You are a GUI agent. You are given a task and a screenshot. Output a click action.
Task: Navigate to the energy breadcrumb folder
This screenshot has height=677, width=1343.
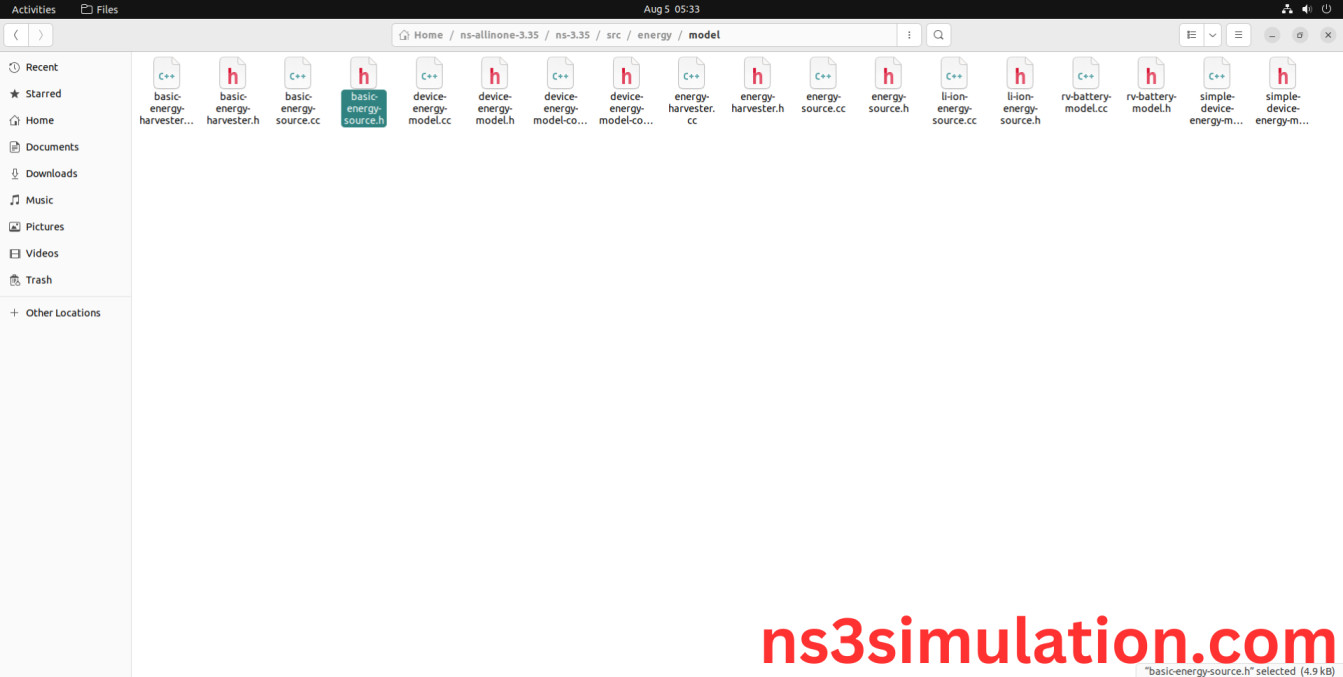(x=654, y=34)
